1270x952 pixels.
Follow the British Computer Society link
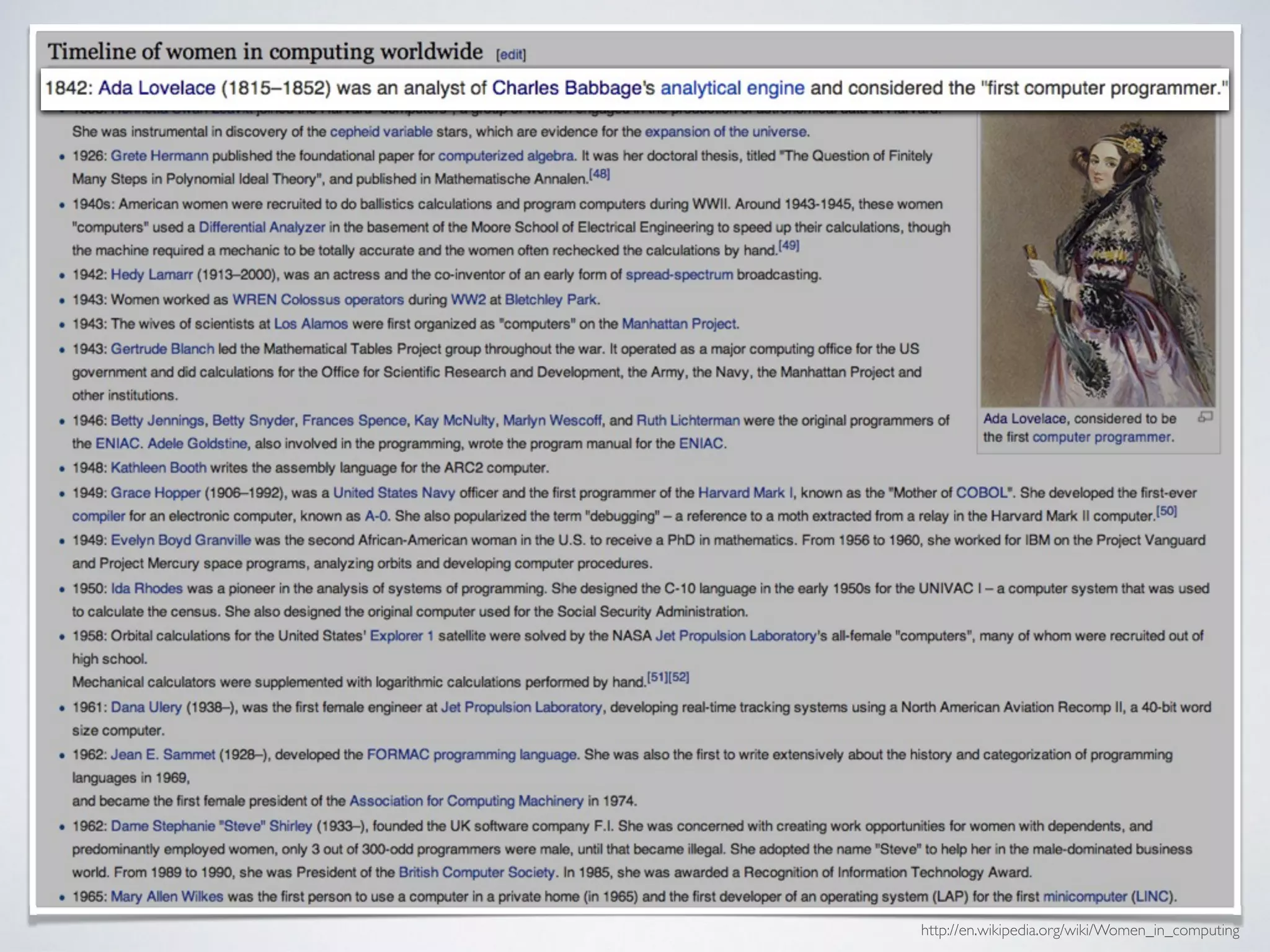click(x=476, y=873)
